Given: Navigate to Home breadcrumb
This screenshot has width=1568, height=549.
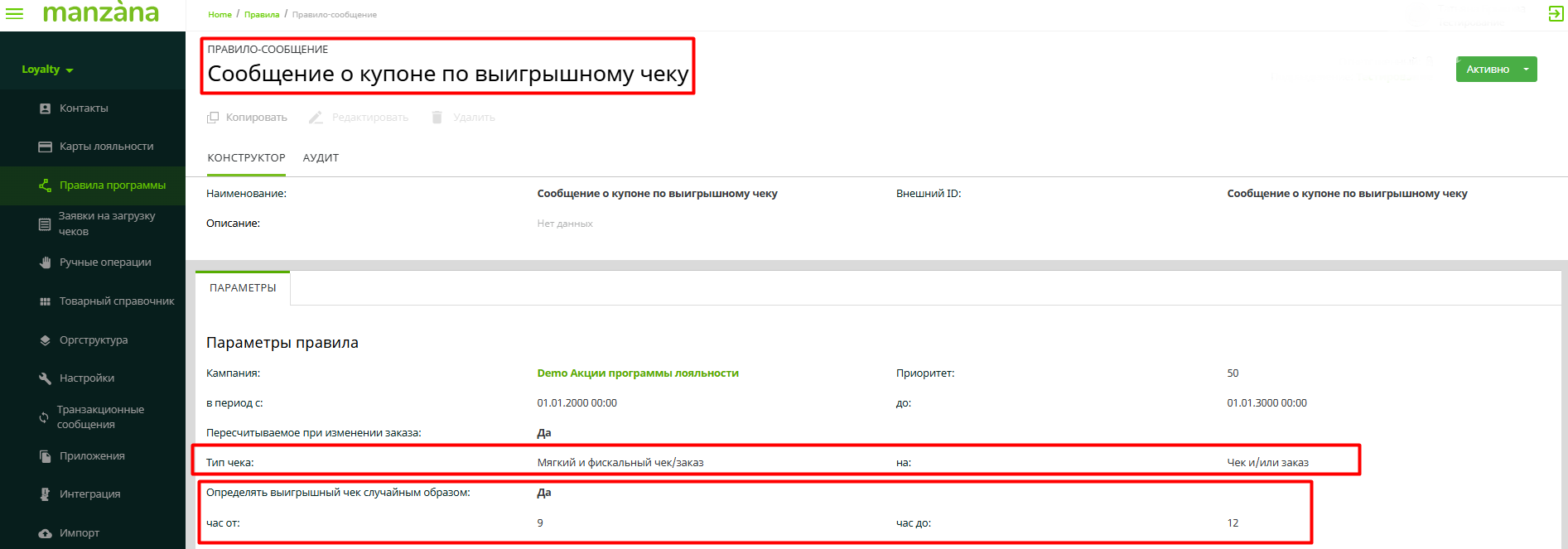Looking at the screenshot, I should coord(220,15).
